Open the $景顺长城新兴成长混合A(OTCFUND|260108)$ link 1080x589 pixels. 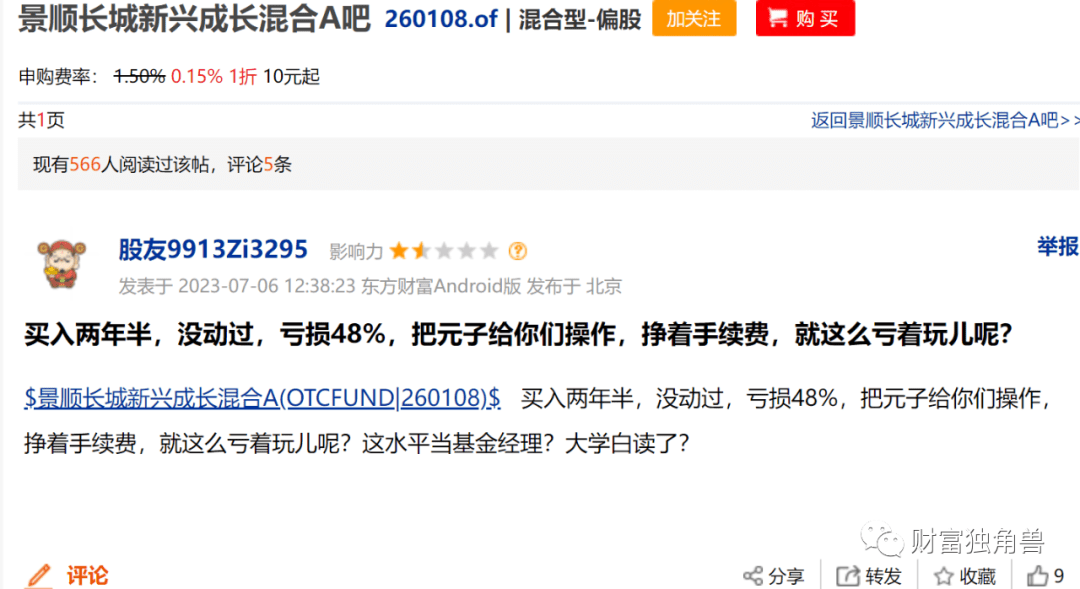[x=262, y=397]
